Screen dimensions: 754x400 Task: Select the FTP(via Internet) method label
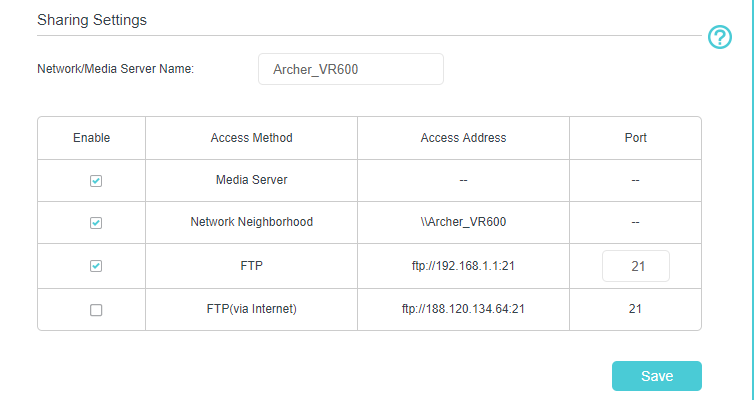[251, 309]
